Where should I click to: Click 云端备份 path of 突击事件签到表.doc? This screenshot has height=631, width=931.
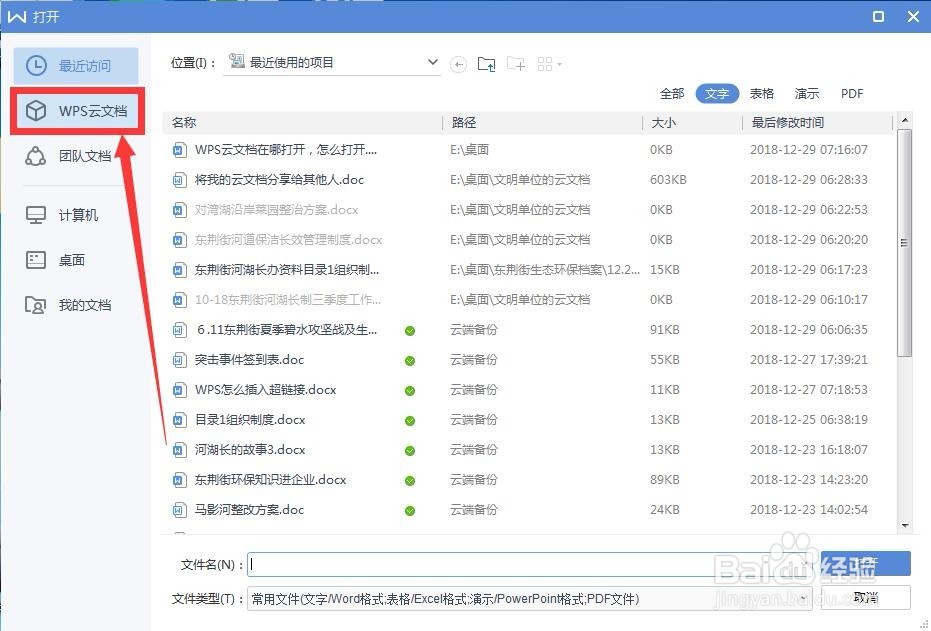click(474, 360)
